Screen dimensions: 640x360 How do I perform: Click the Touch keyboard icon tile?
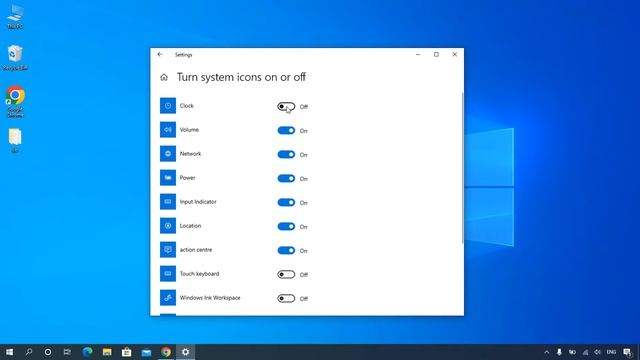168,274
